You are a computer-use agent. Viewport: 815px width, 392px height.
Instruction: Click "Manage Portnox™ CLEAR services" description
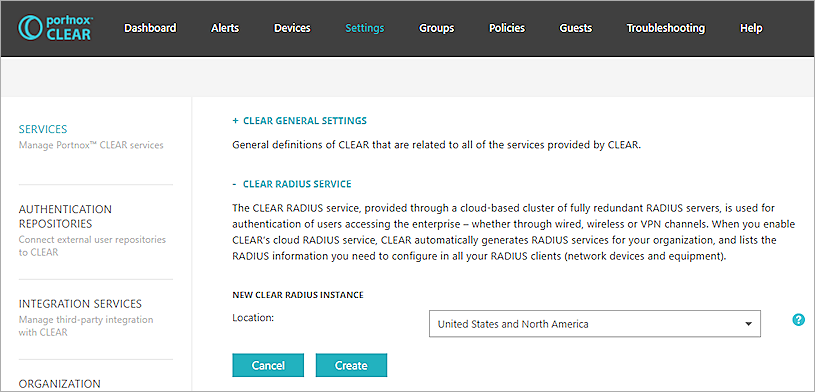click(x=91, y=145)
